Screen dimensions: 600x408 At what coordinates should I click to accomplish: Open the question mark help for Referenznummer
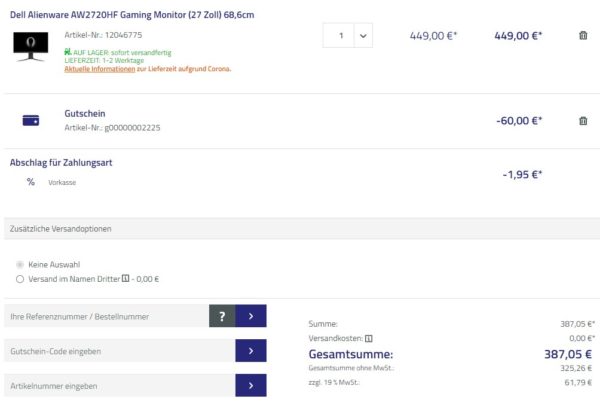(x=222, y=316)
